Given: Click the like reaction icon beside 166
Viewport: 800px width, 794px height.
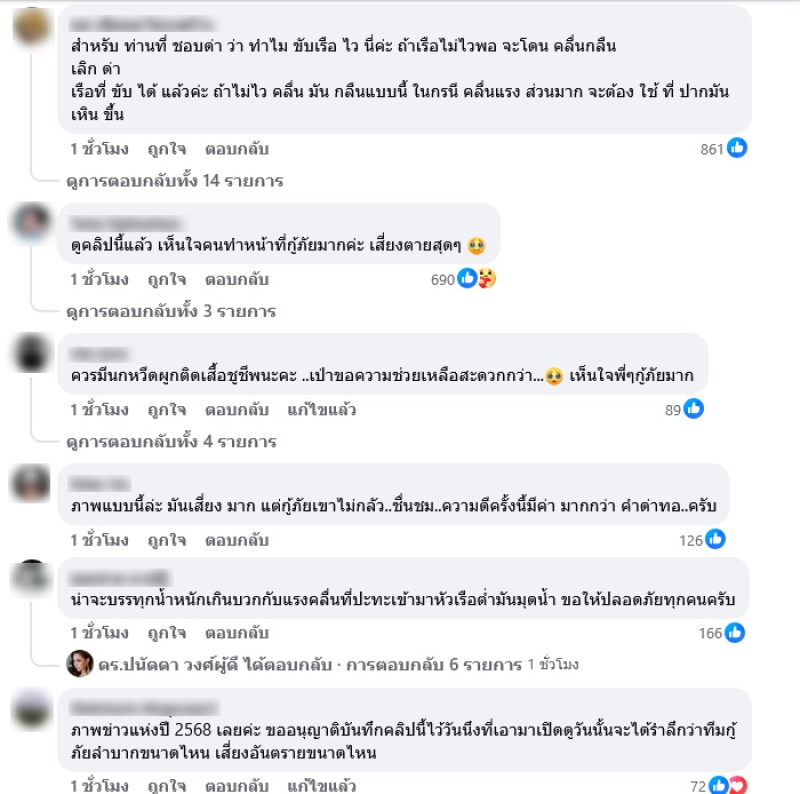Looking at the screenshot, I should click(735, 633).
